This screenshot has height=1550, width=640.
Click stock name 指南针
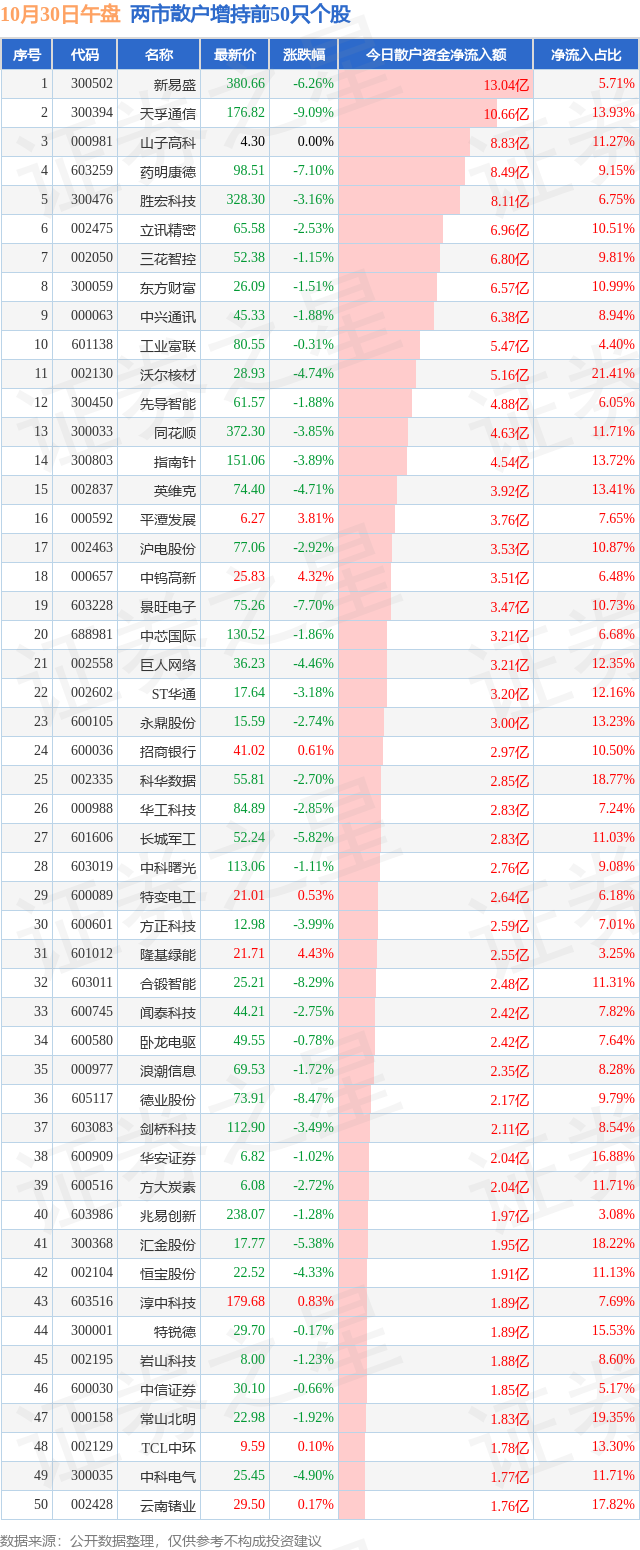pyautogui.click(x=175, y=462)
